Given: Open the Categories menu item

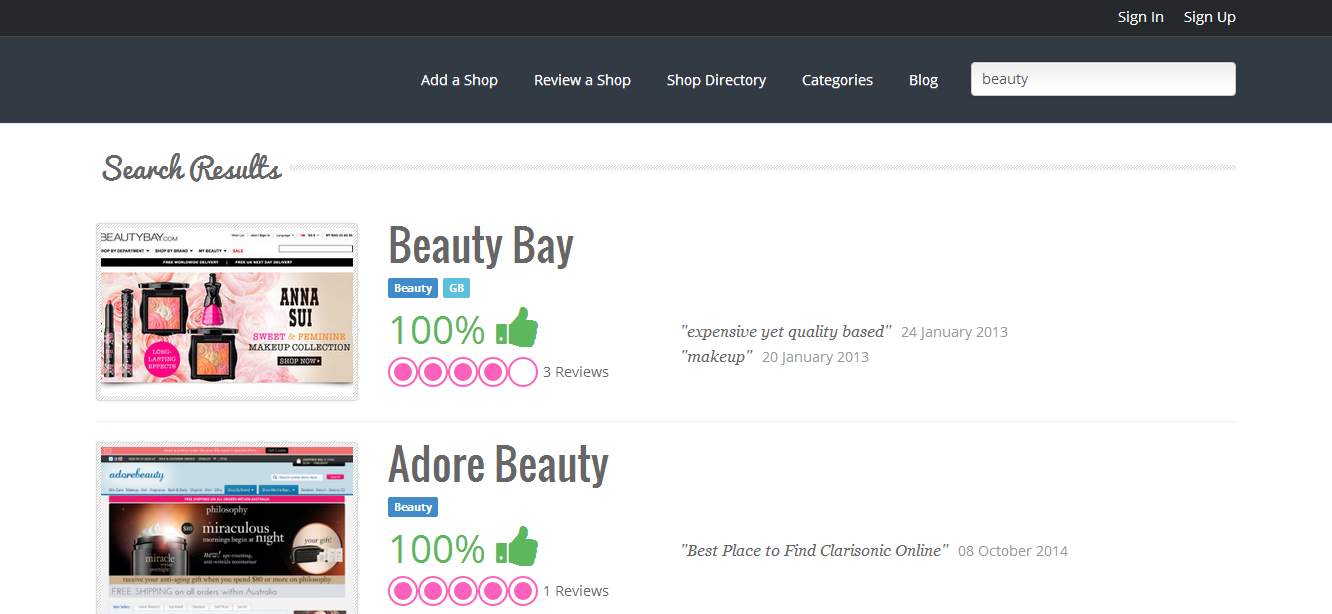Looking at the screenshot, I should 837,80.
